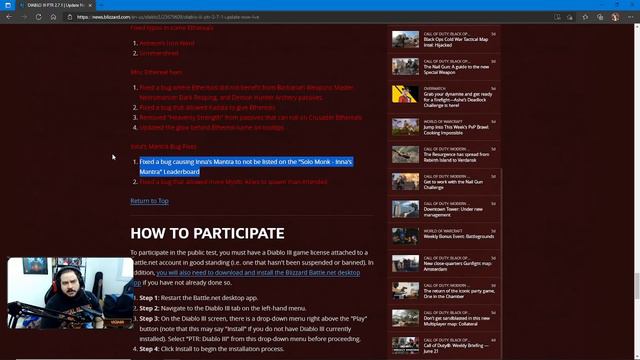Go to the browser Home icon

tap(53, 17)
